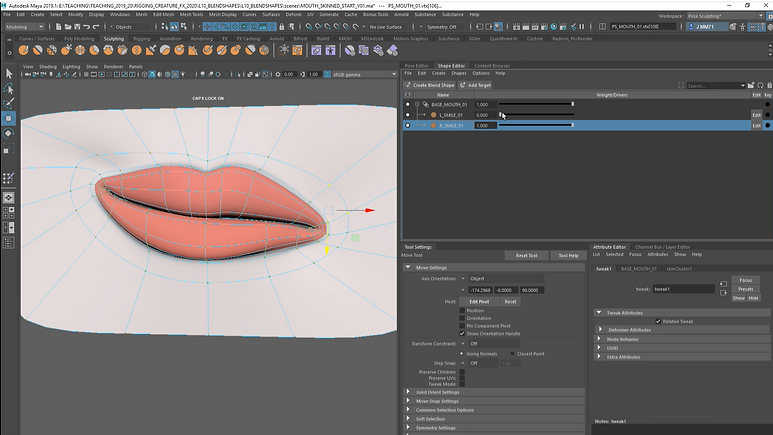Click the selection lock padlock icon
Viewport: 773px width, 435px height.
click(281, 27)
